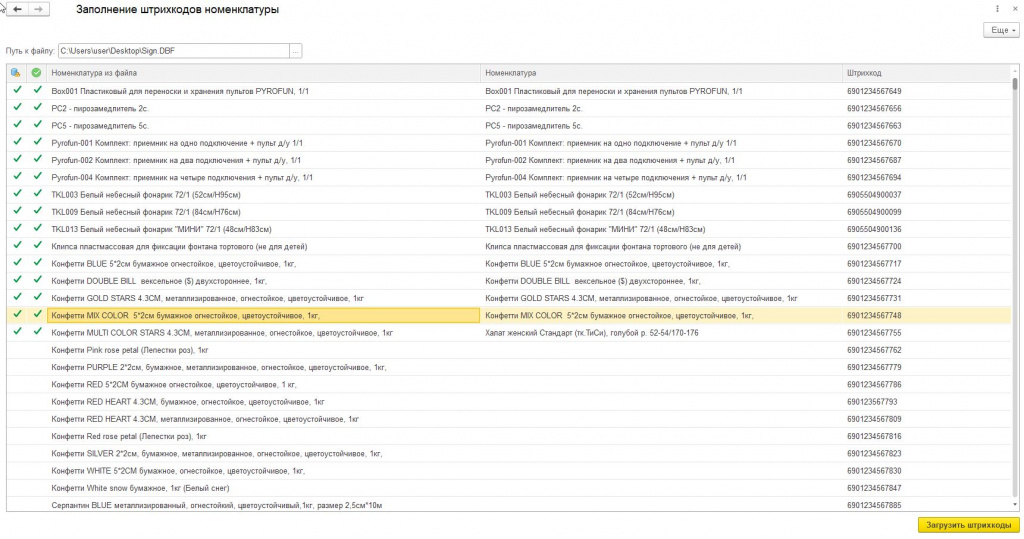Toggle second checkmark in Box001 row

coord(36,91)
